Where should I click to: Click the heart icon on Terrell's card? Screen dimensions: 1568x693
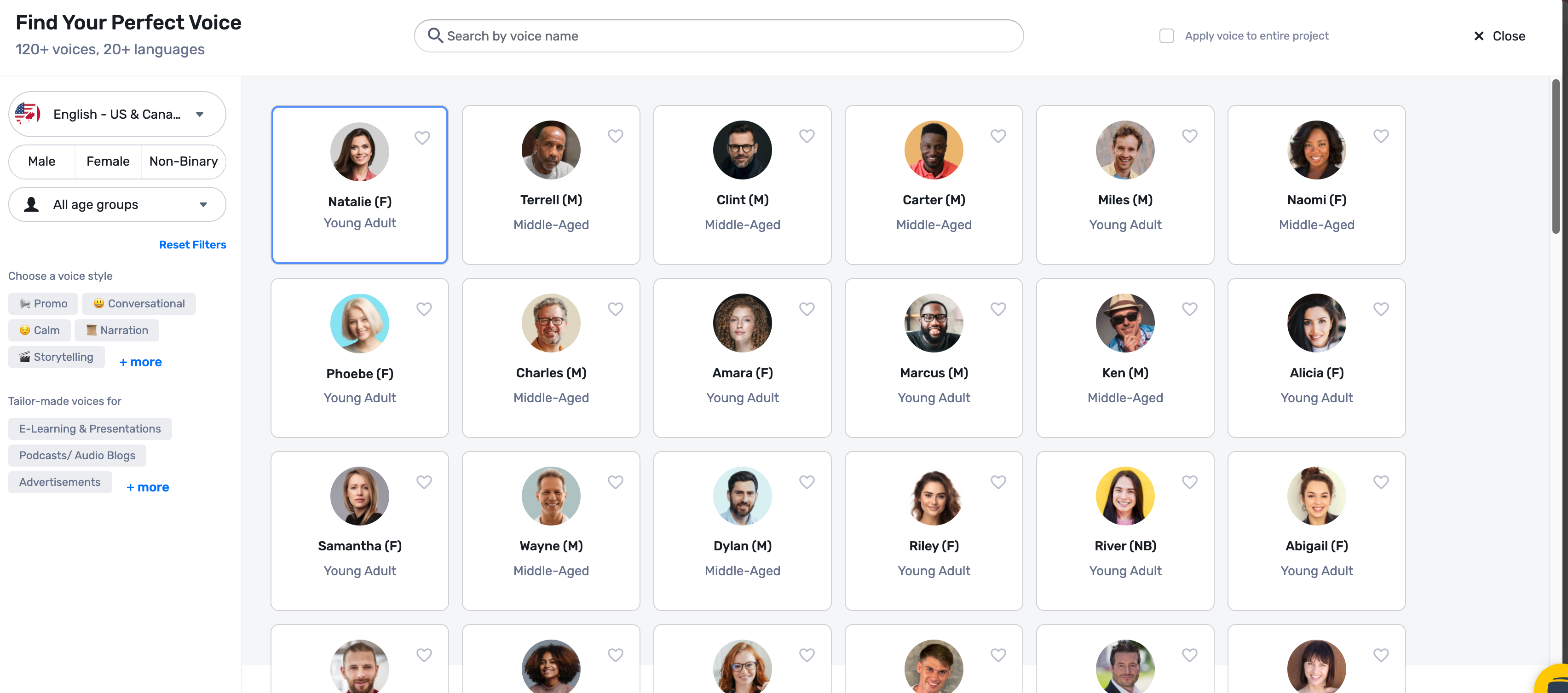coord(615,136)
